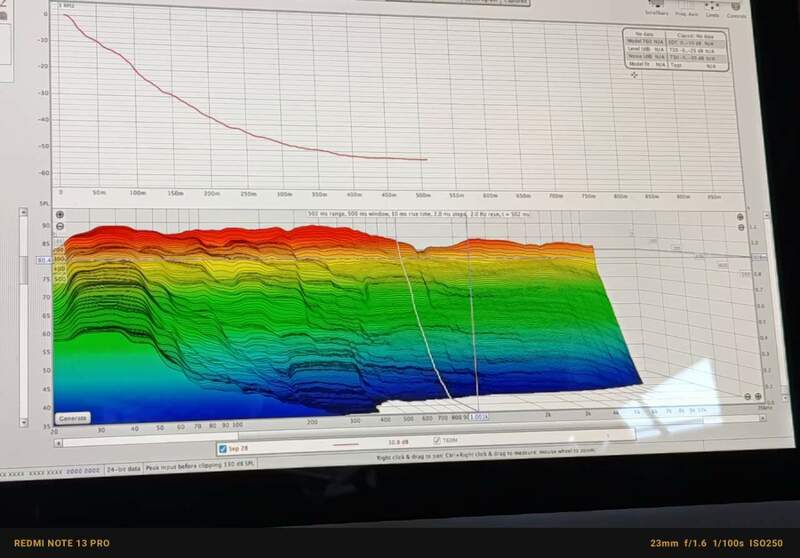Click 'Peak input before clipping' status text
This screenshot has height=558, width=800.
(200, 466)
